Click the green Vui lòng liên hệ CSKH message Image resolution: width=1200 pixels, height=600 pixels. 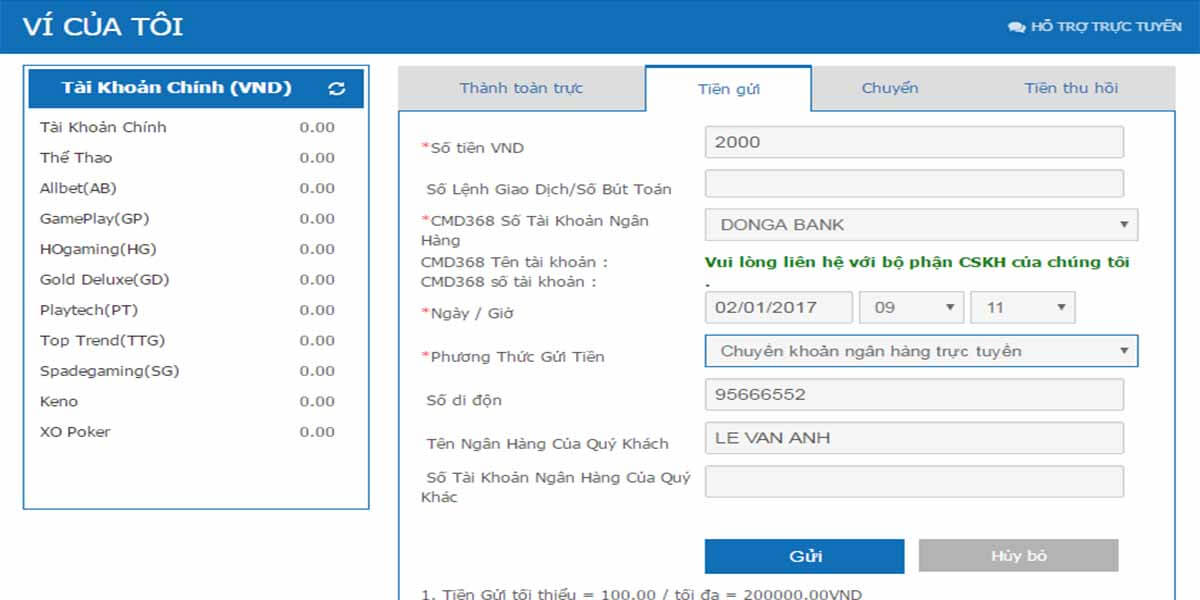click(x=917, y=263)
